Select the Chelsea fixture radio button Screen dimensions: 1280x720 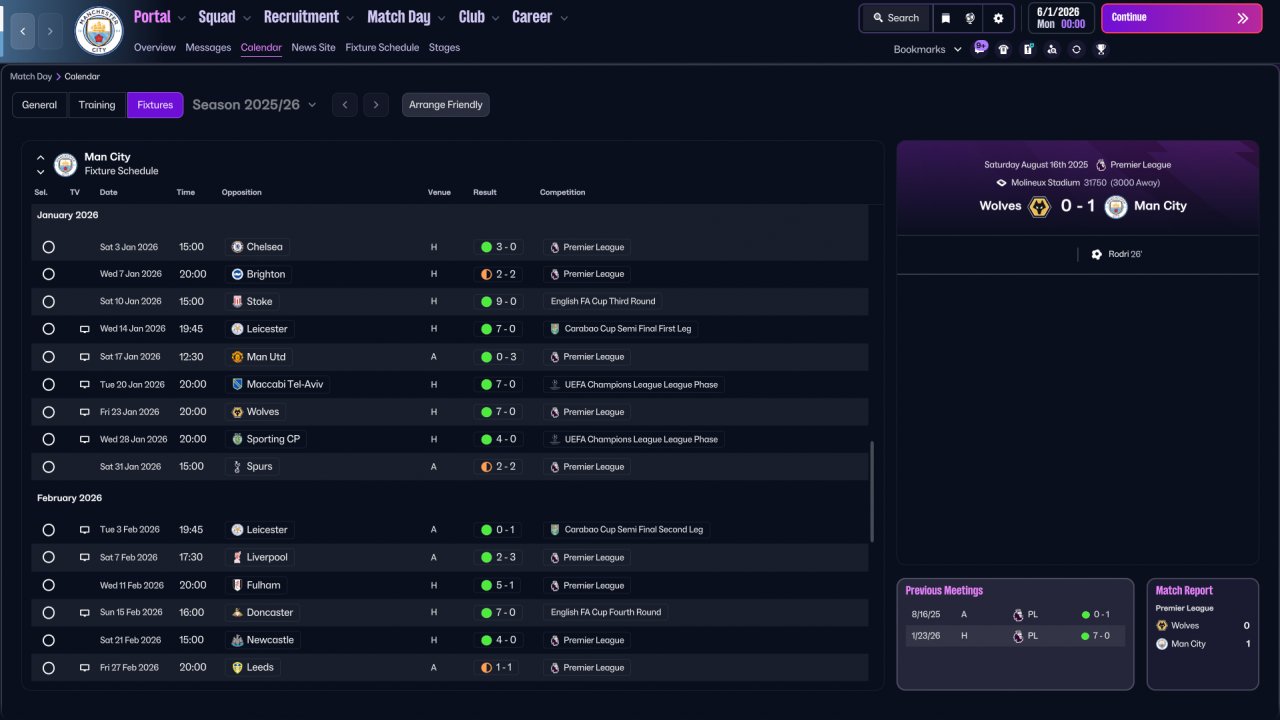(x=48, y=247)
